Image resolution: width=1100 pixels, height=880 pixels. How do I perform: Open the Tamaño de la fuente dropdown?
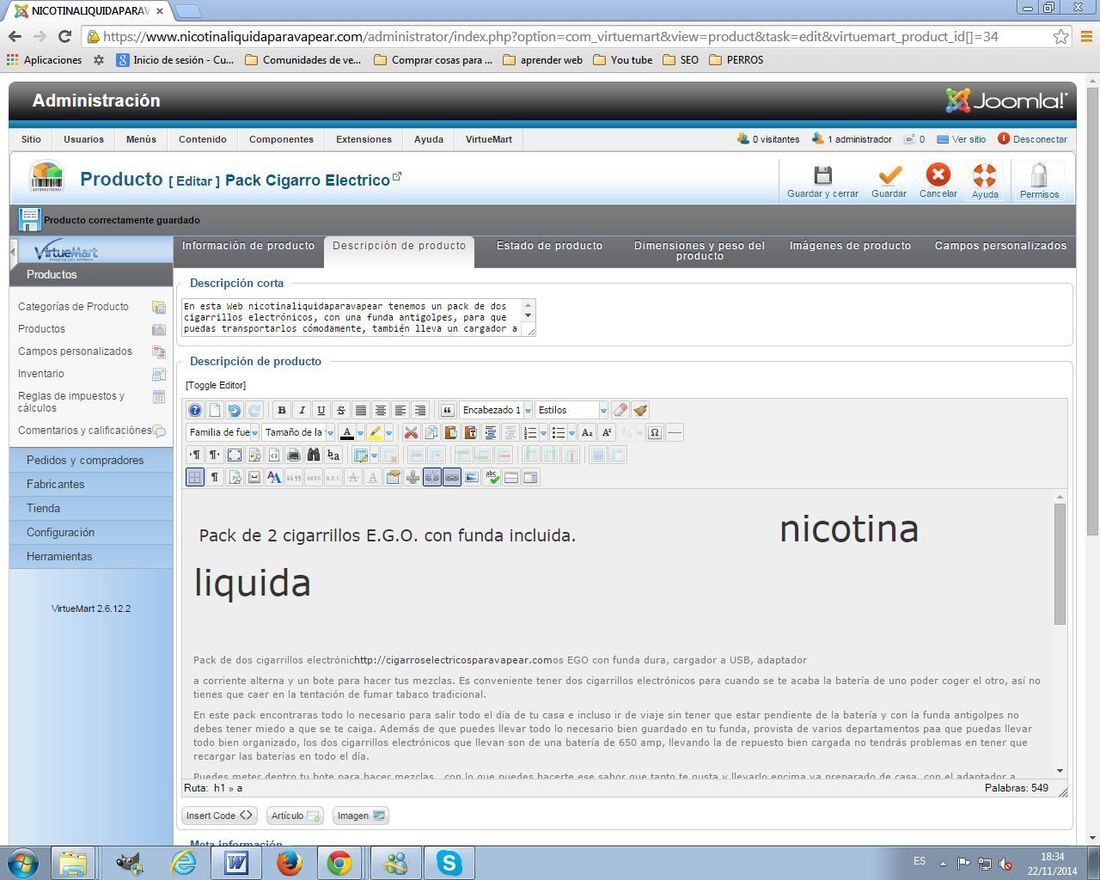[298, 432]
